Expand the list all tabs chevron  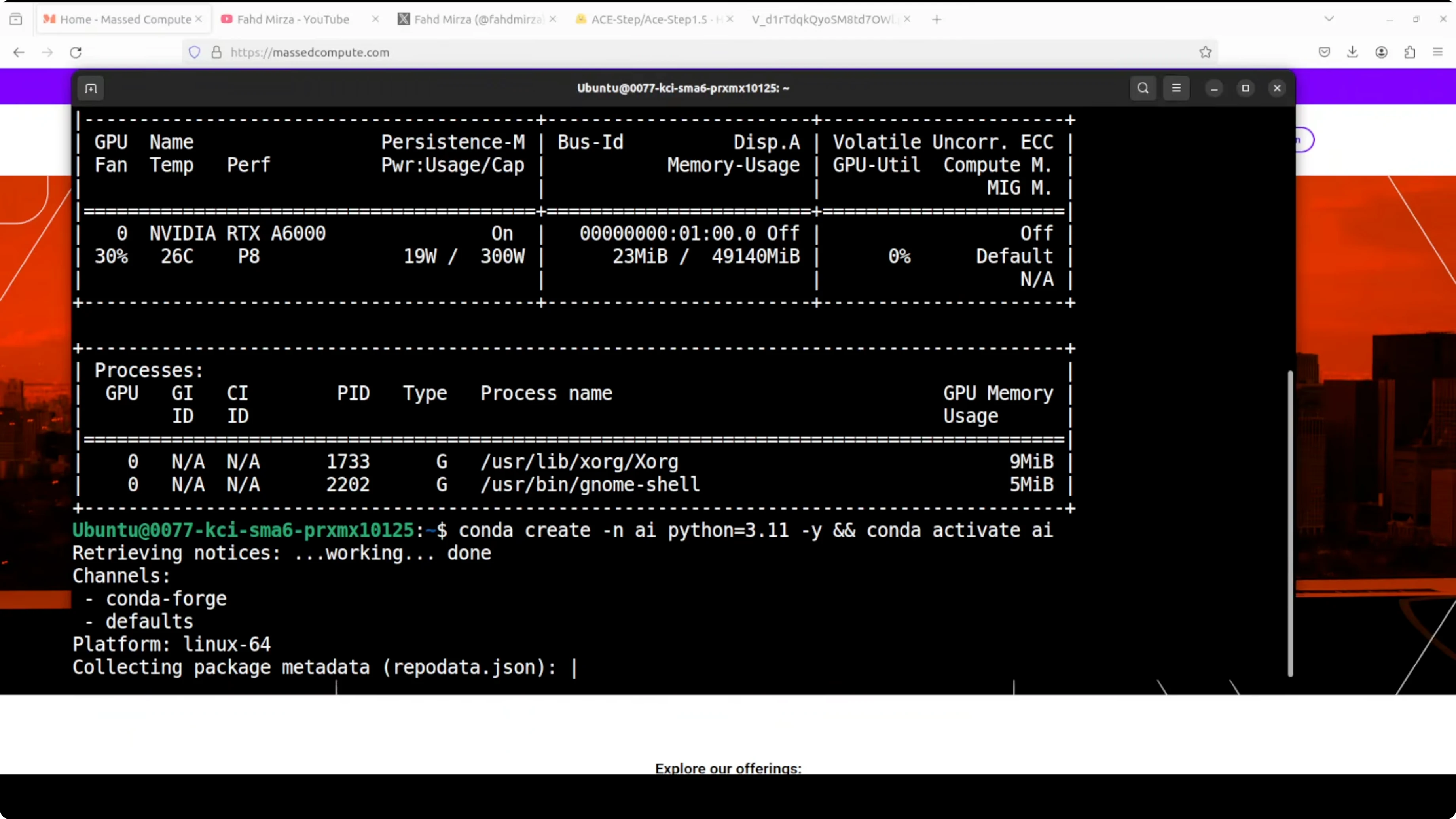1329,19
